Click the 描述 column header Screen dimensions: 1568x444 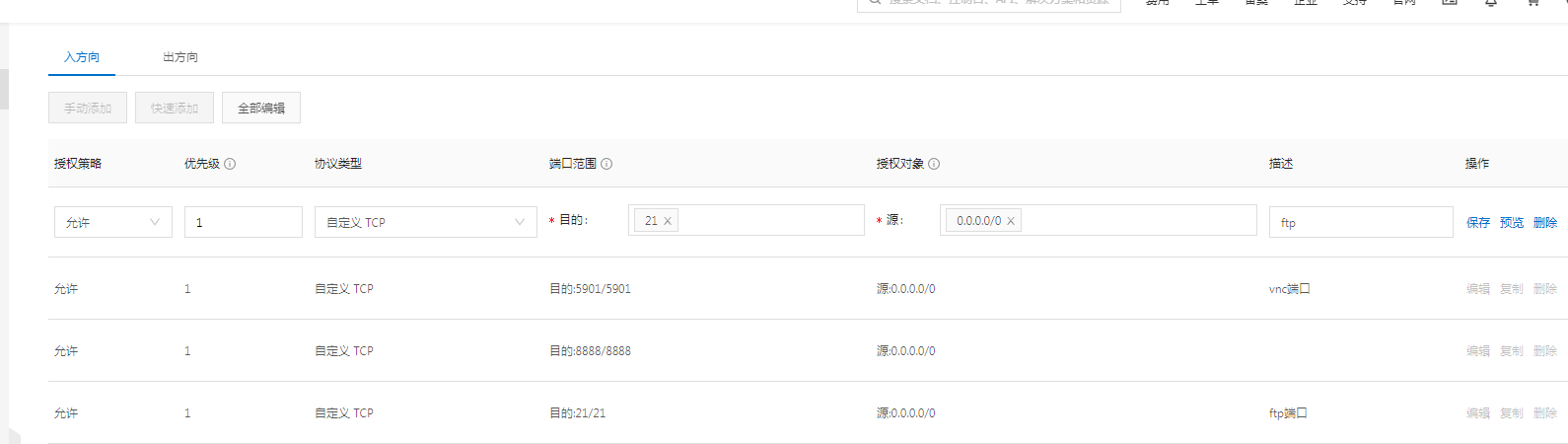click(x=1281, y=164)
